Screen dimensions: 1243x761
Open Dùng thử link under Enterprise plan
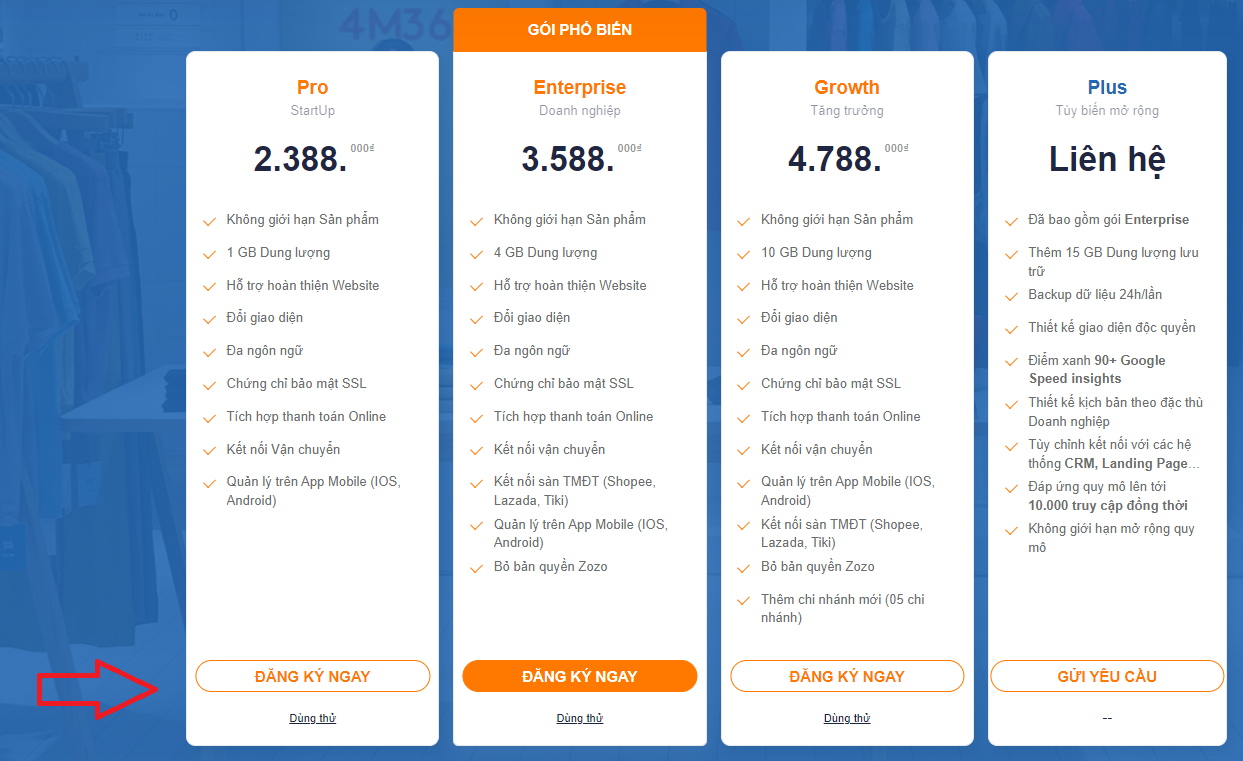pos(579,718)
